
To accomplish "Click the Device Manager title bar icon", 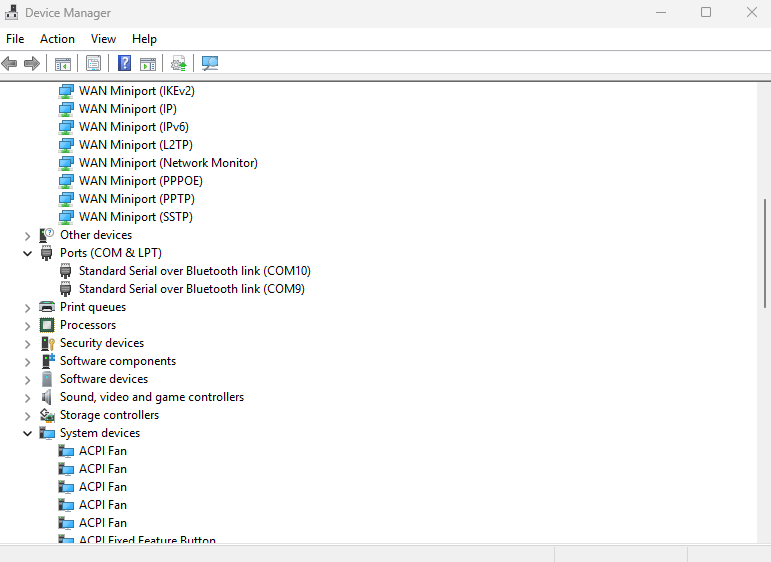I will click(12, 12).
